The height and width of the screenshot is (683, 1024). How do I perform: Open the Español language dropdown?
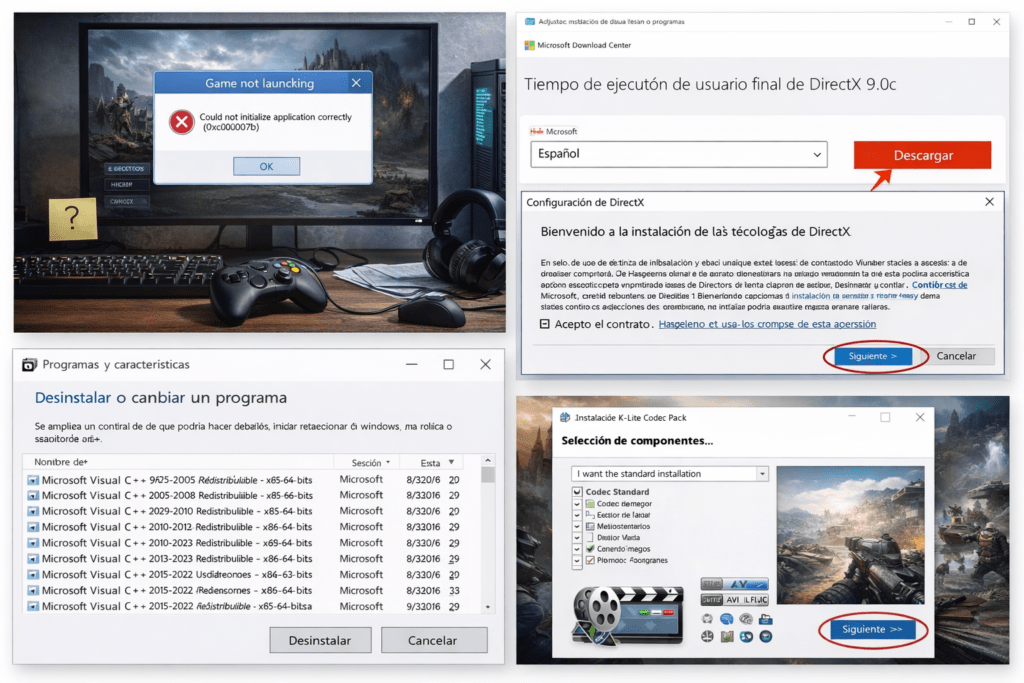tap(679, 154)
